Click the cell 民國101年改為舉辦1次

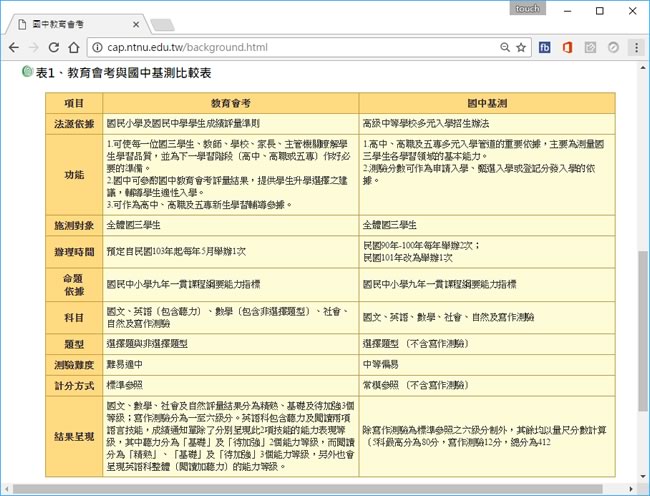[x=407, y=258]
